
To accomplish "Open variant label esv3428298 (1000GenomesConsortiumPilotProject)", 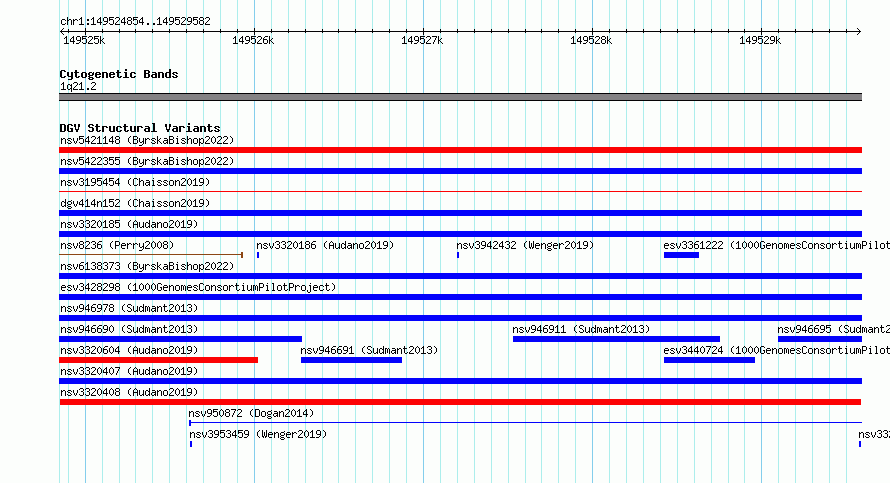I will point(198,287).
